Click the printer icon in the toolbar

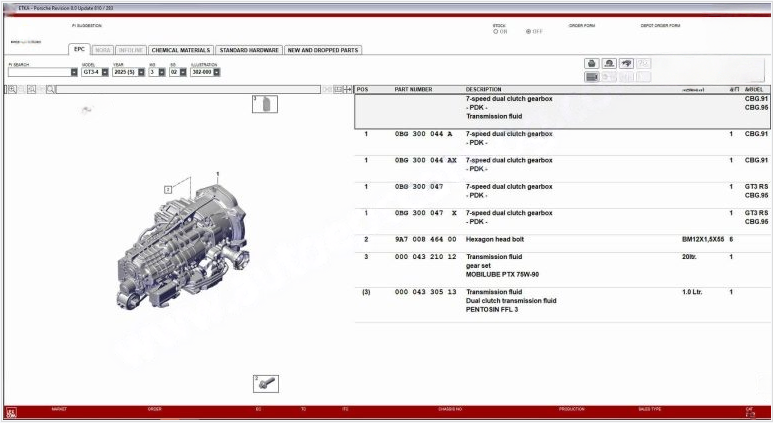591,63
